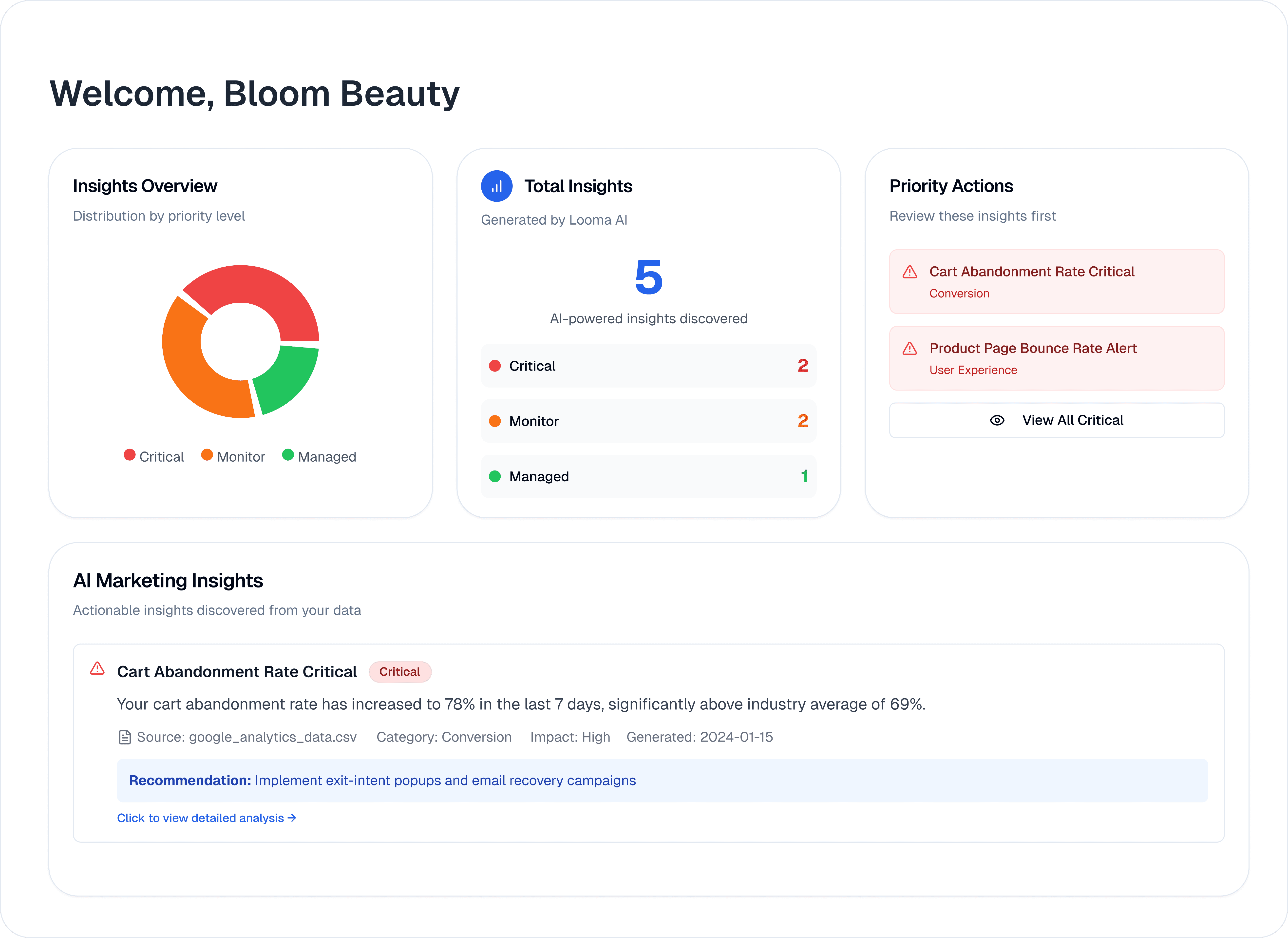Open Cart Abandonment Rate Critical priority action

[1057, 282]
